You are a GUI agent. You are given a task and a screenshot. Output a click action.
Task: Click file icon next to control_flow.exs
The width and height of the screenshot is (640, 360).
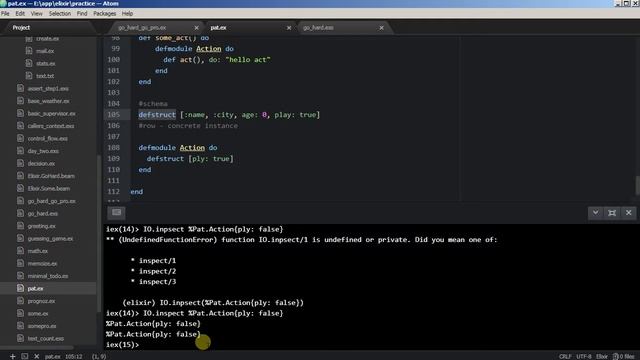pyautogui.click(x=20, y=138)
